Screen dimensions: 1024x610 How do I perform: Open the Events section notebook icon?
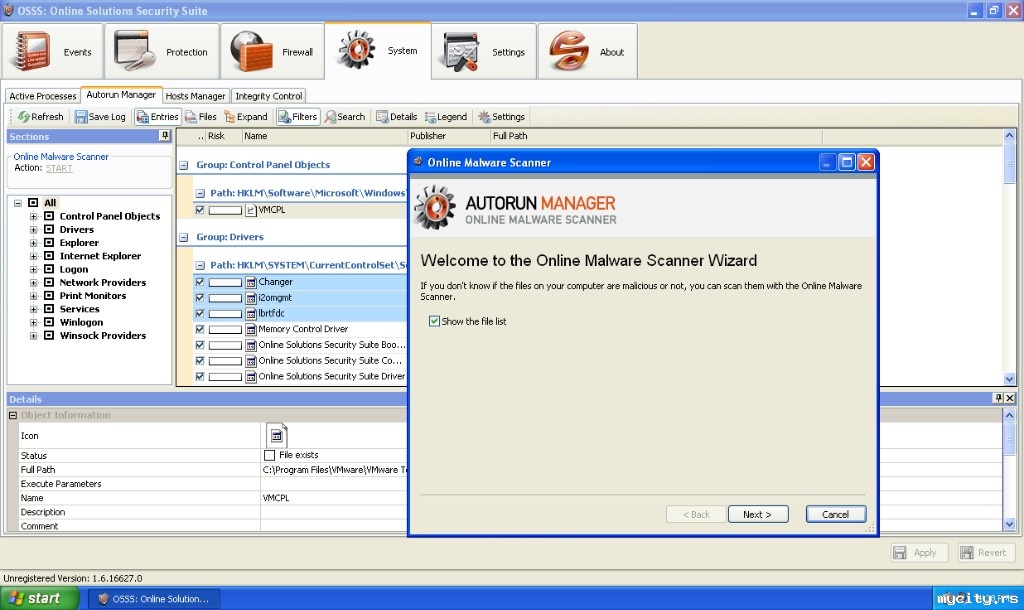(x=30, y=51)
